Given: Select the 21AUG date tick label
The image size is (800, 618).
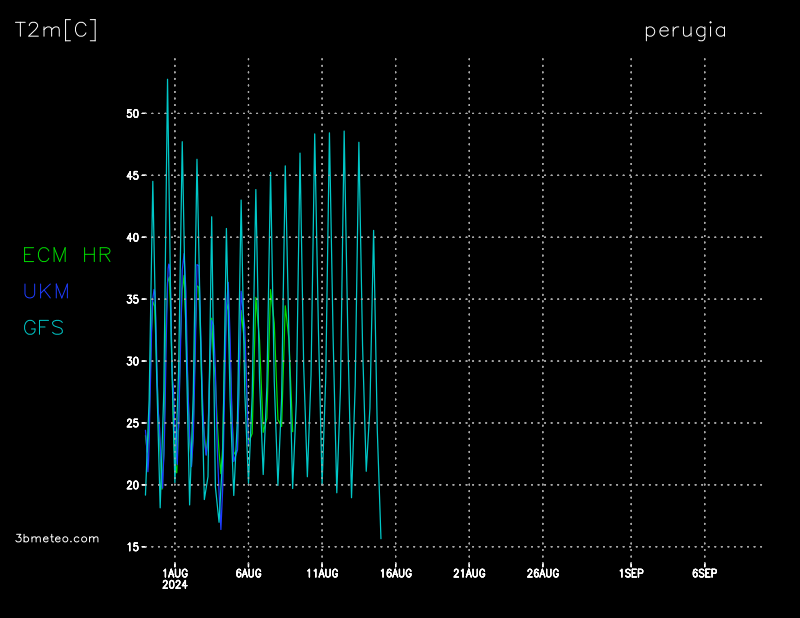Looking at the screenshot, I should [x=469, y=573].
